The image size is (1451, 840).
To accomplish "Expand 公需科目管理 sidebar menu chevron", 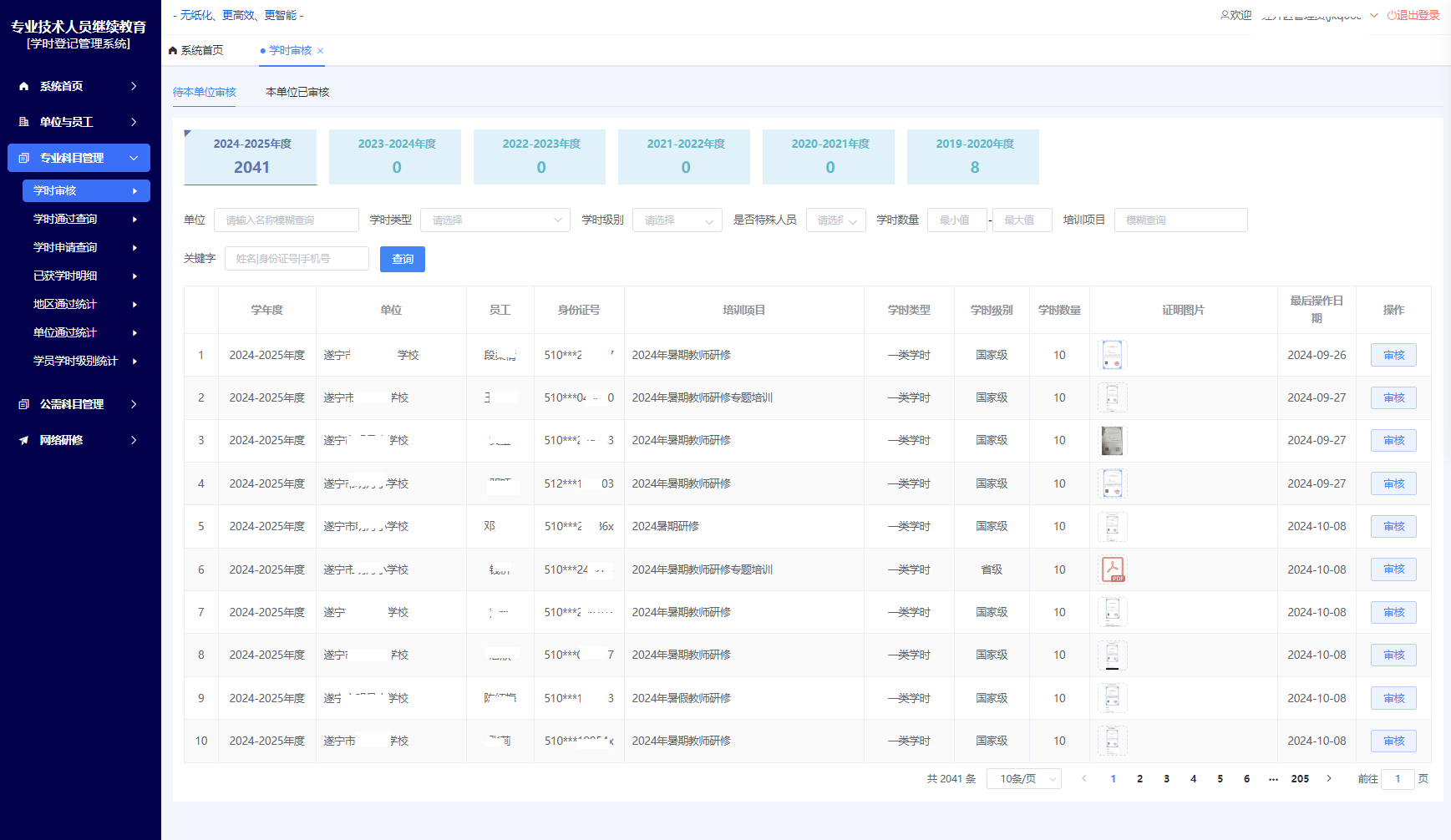I will tap(134, 404).
